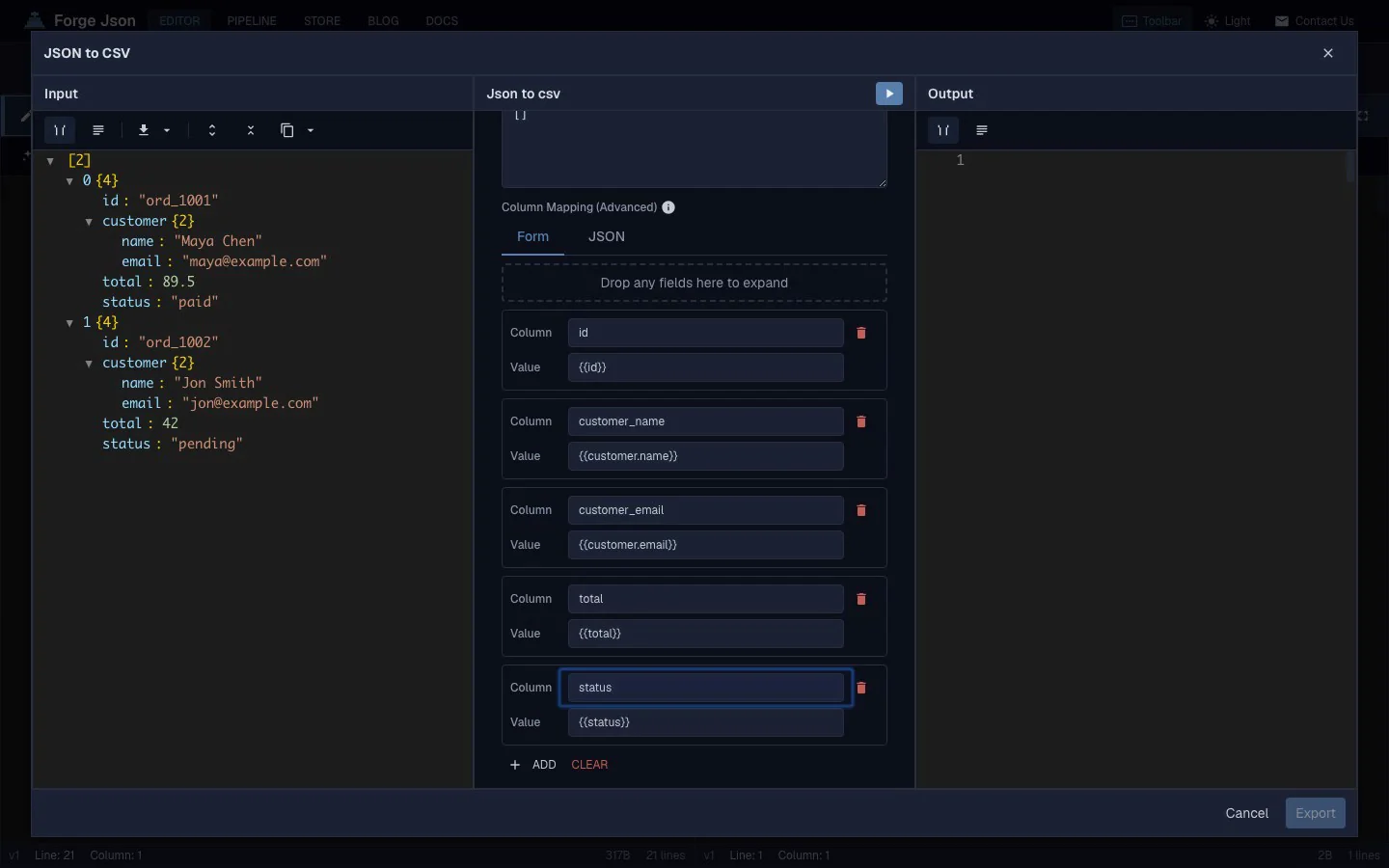Switch Output panel to text view
Screen dimensions: 1389x868
point(982,130)
